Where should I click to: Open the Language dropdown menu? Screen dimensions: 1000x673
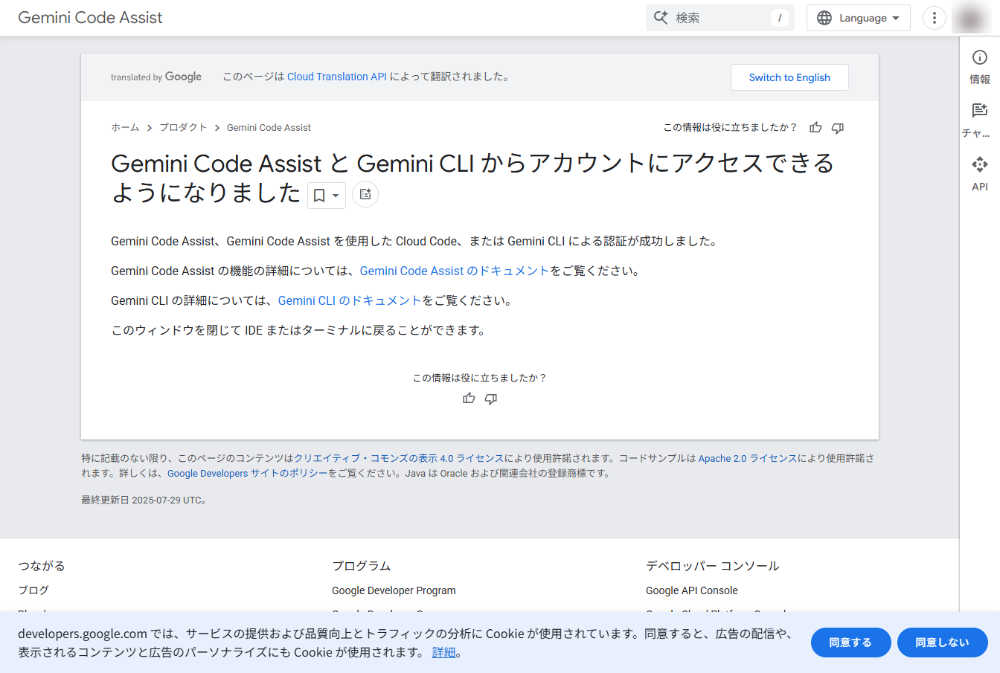[858, 18]
